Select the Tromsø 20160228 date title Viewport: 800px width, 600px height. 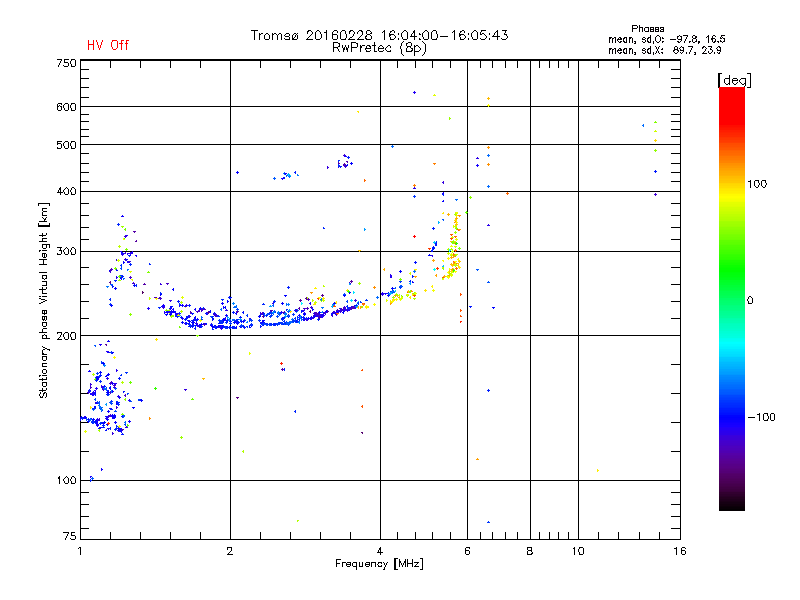click(x=379, y=35)
